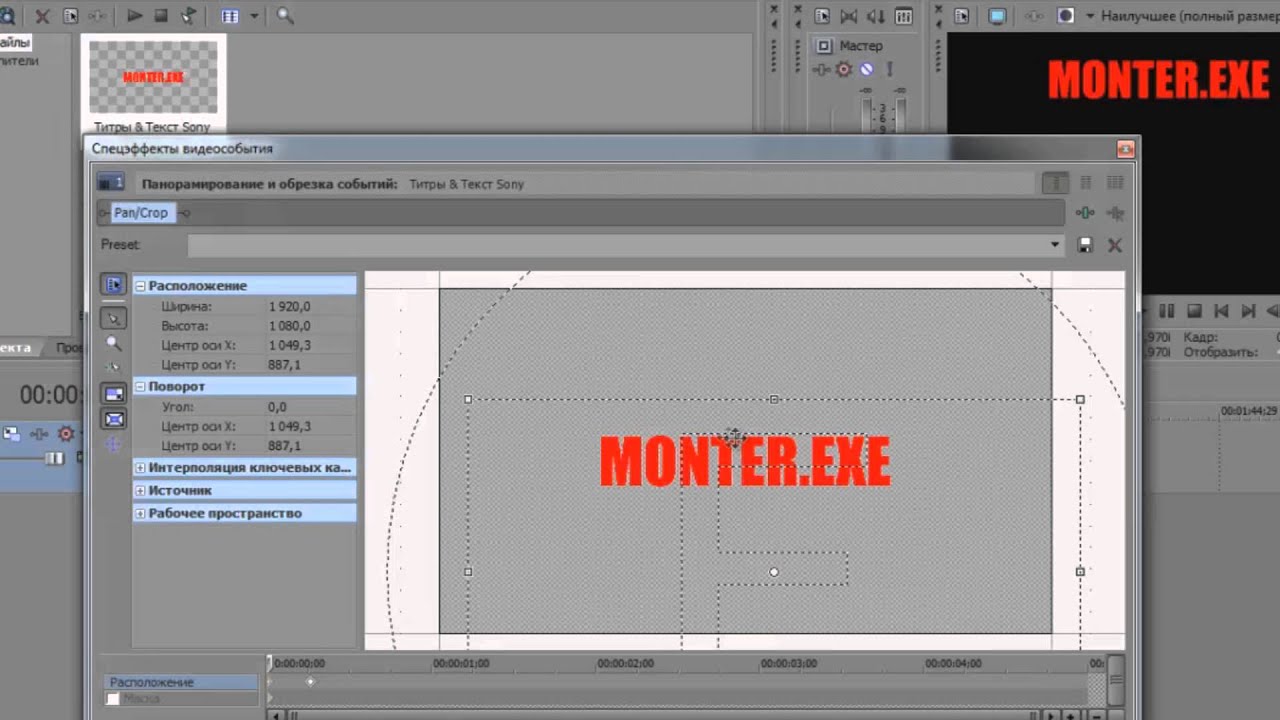Screen dimensions: 1280x720
Task: Select the Normal Edit arrow tool
Action: click(114, 318)
